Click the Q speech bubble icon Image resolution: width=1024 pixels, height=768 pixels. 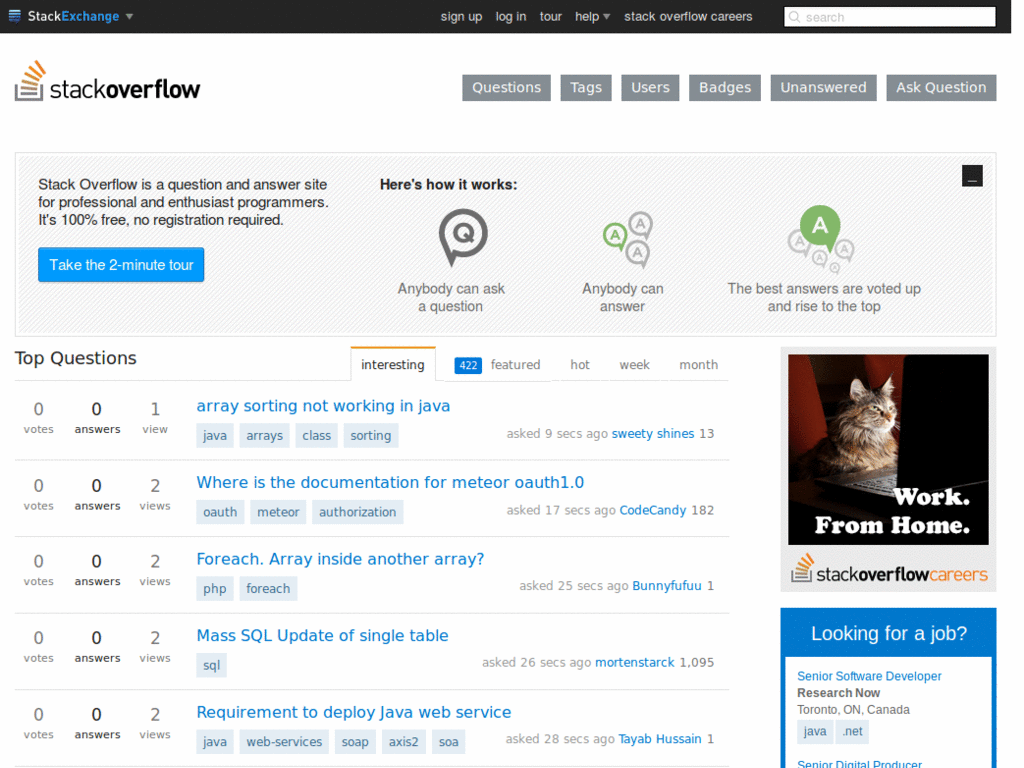coord(462,236)
